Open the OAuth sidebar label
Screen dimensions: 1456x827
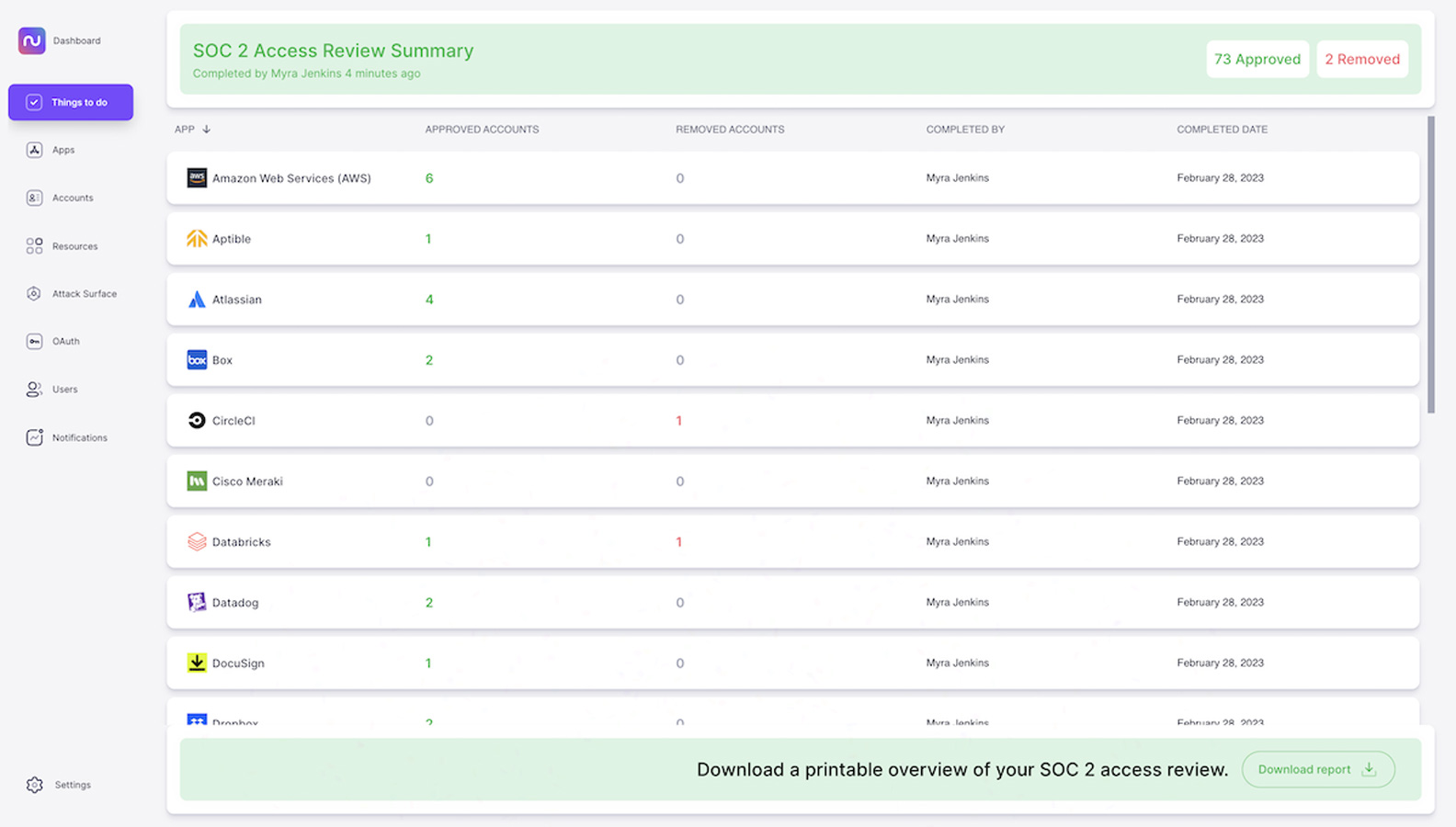tap(66, 341)
